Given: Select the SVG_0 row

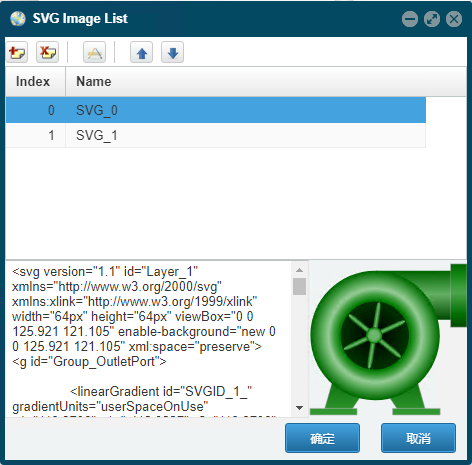Looking at the screenshot, I should 216,110.
